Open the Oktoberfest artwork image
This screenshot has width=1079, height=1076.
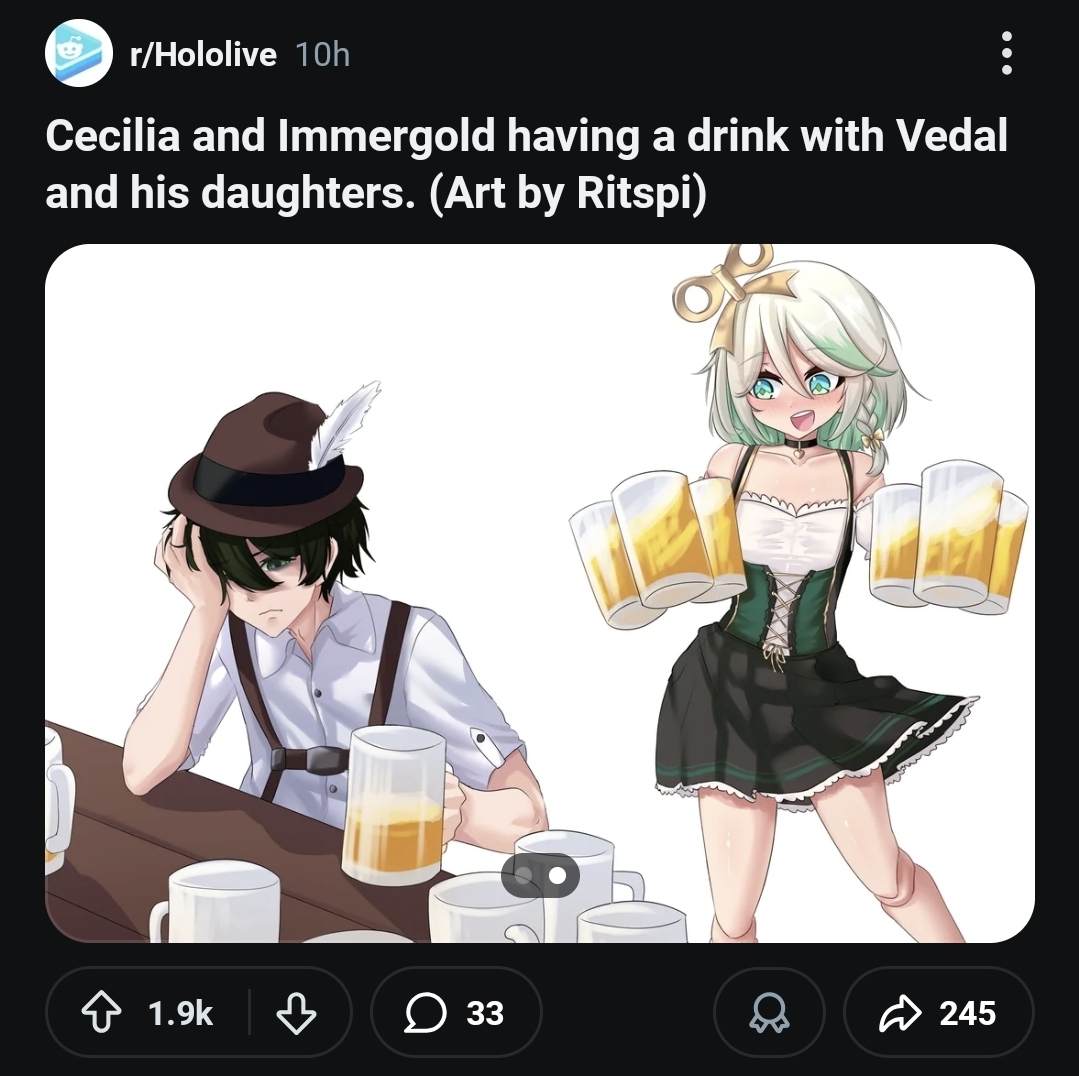(x=540, y=593)
